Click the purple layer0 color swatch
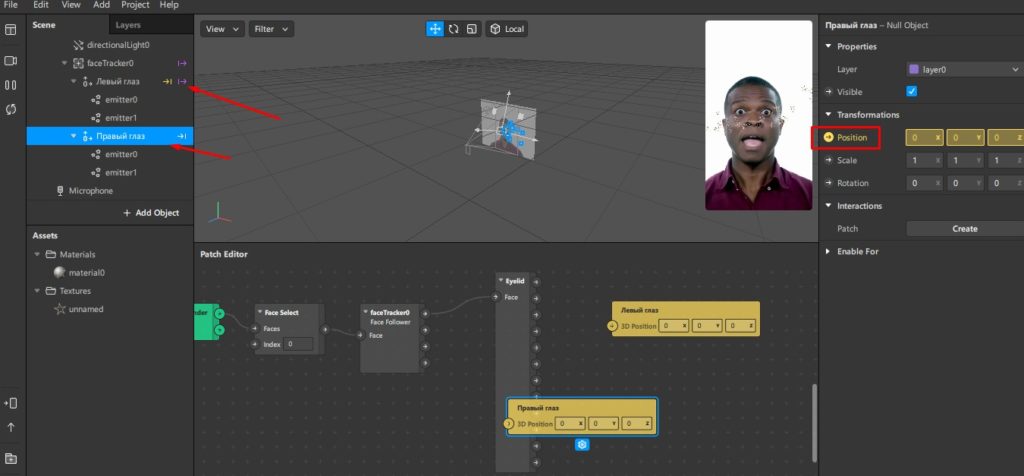 coord(913,70)
